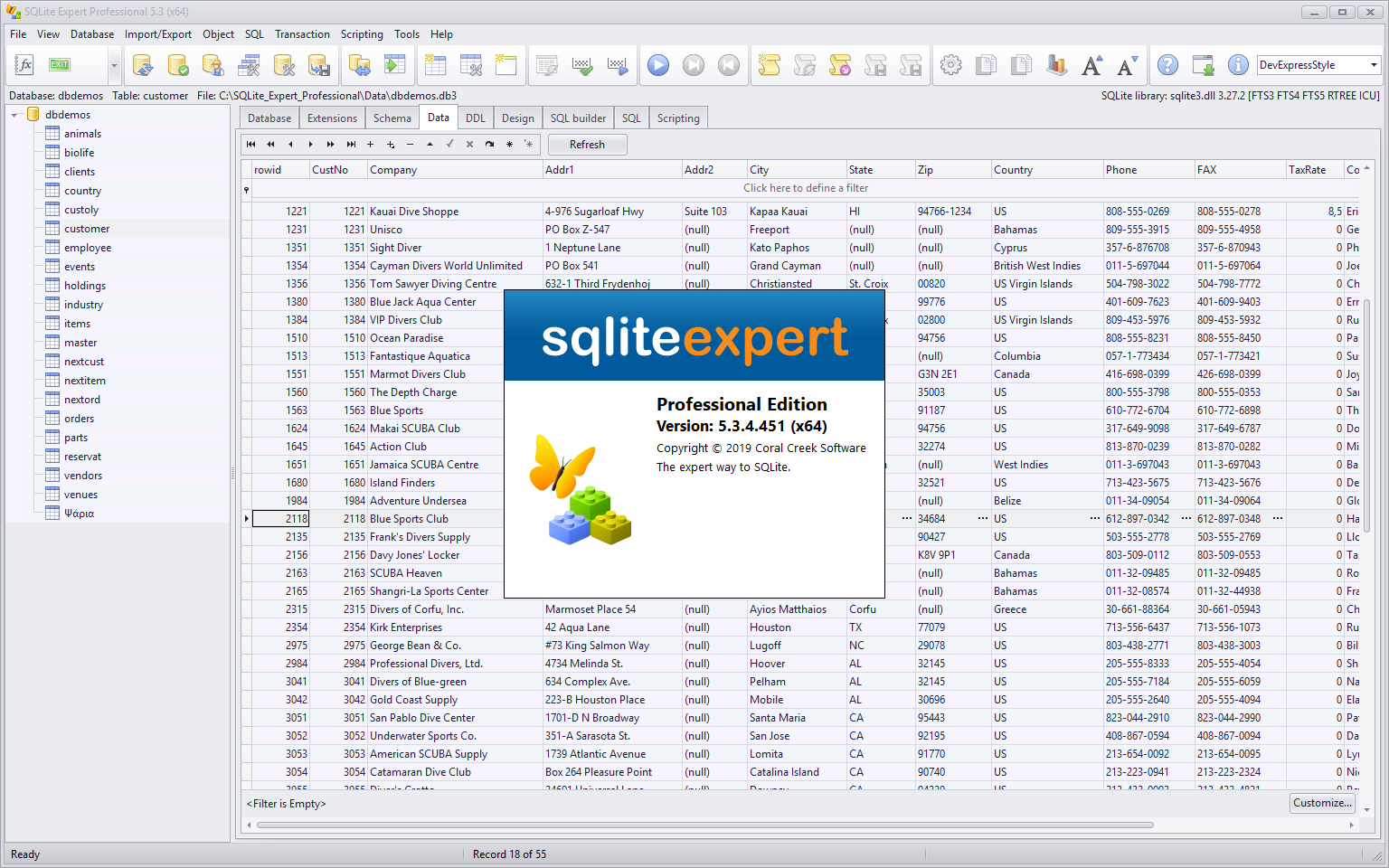
Task: Open the Import/Export menu
Action: click(158, 34)
